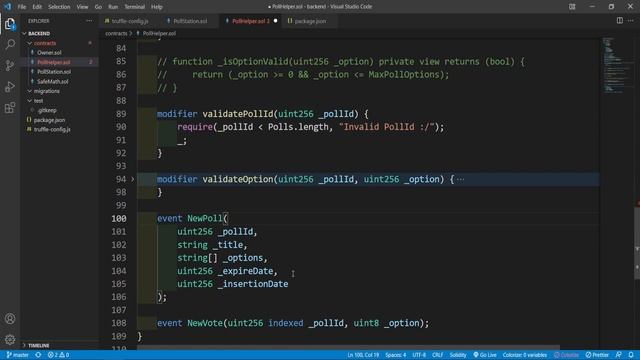Click the contracts breadcrumb segment

point(116,33)
